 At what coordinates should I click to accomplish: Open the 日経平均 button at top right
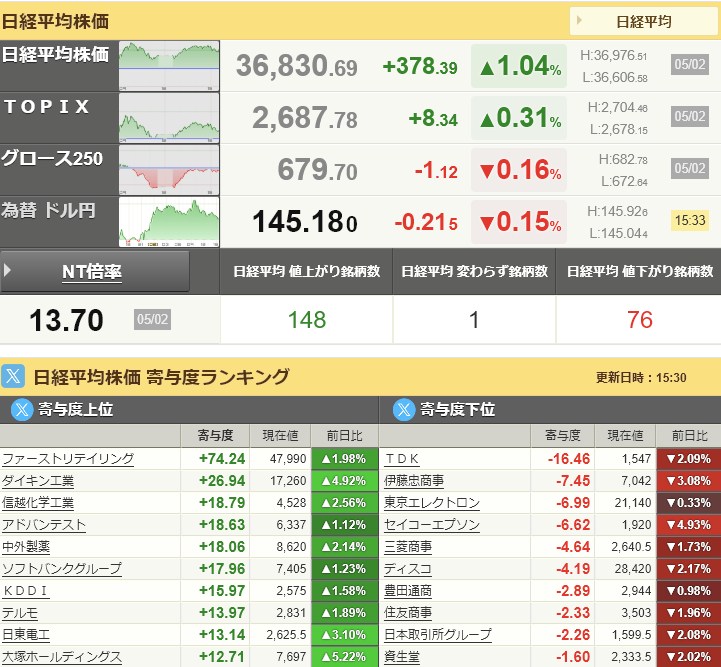pyautogui.click(x=644, y=21)
